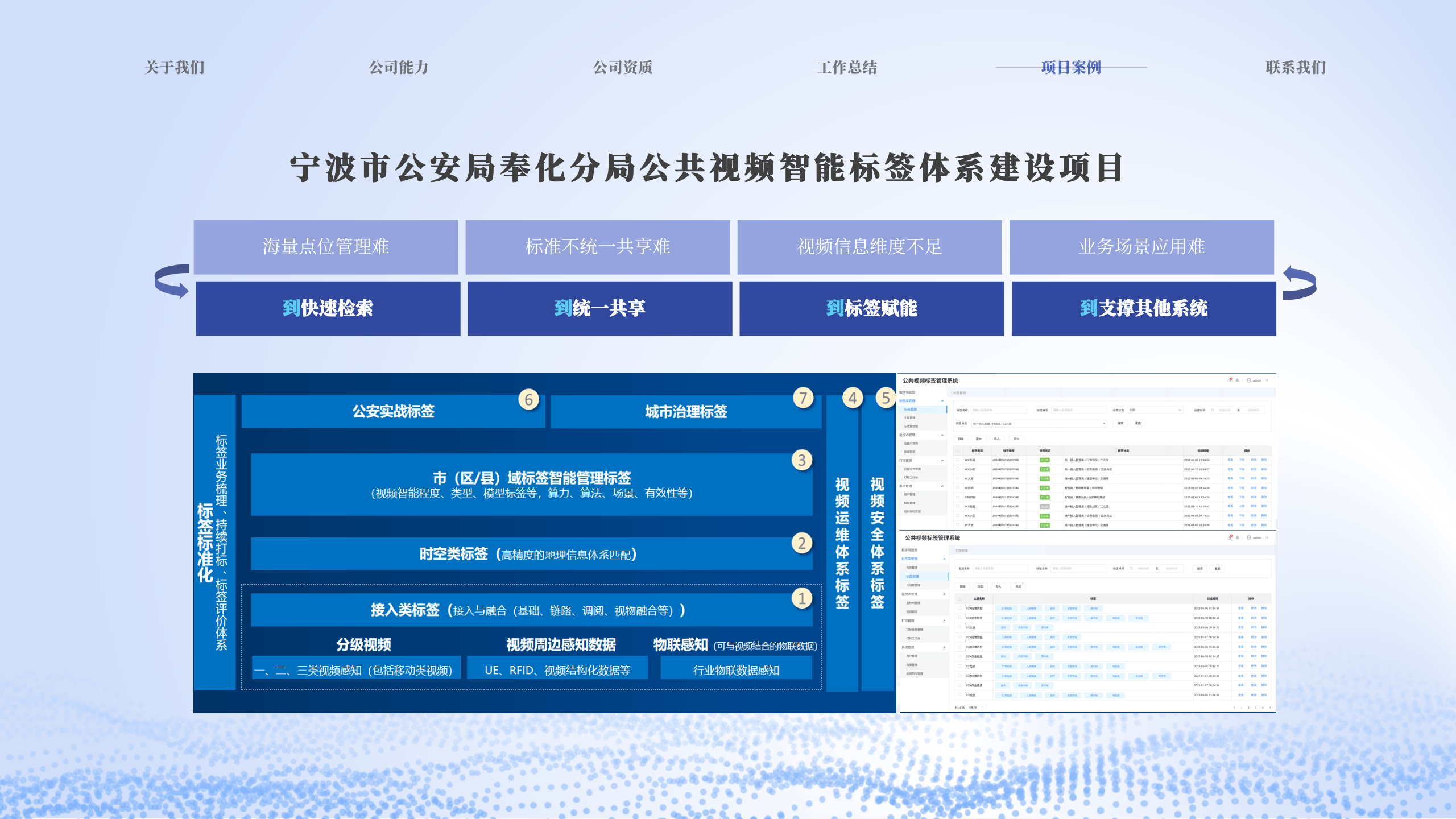This screenshot has height=819, width=1456.
Task: Go to the 联系我们 navigation tab
Action: 1295,67
